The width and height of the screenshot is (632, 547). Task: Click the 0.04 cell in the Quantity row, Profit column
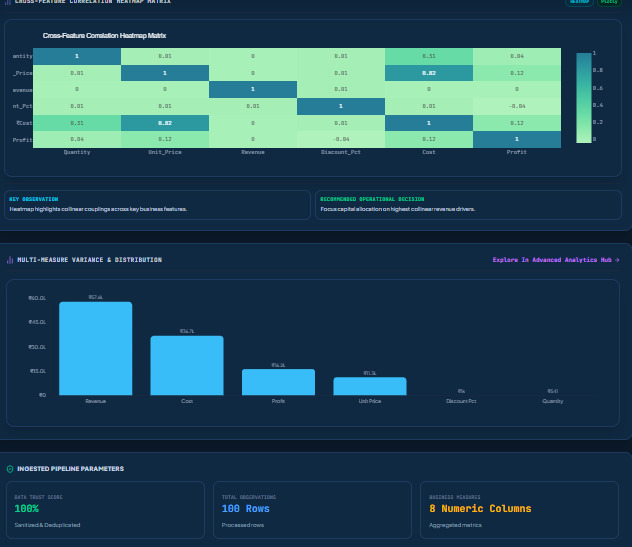[x=517, y=56]
